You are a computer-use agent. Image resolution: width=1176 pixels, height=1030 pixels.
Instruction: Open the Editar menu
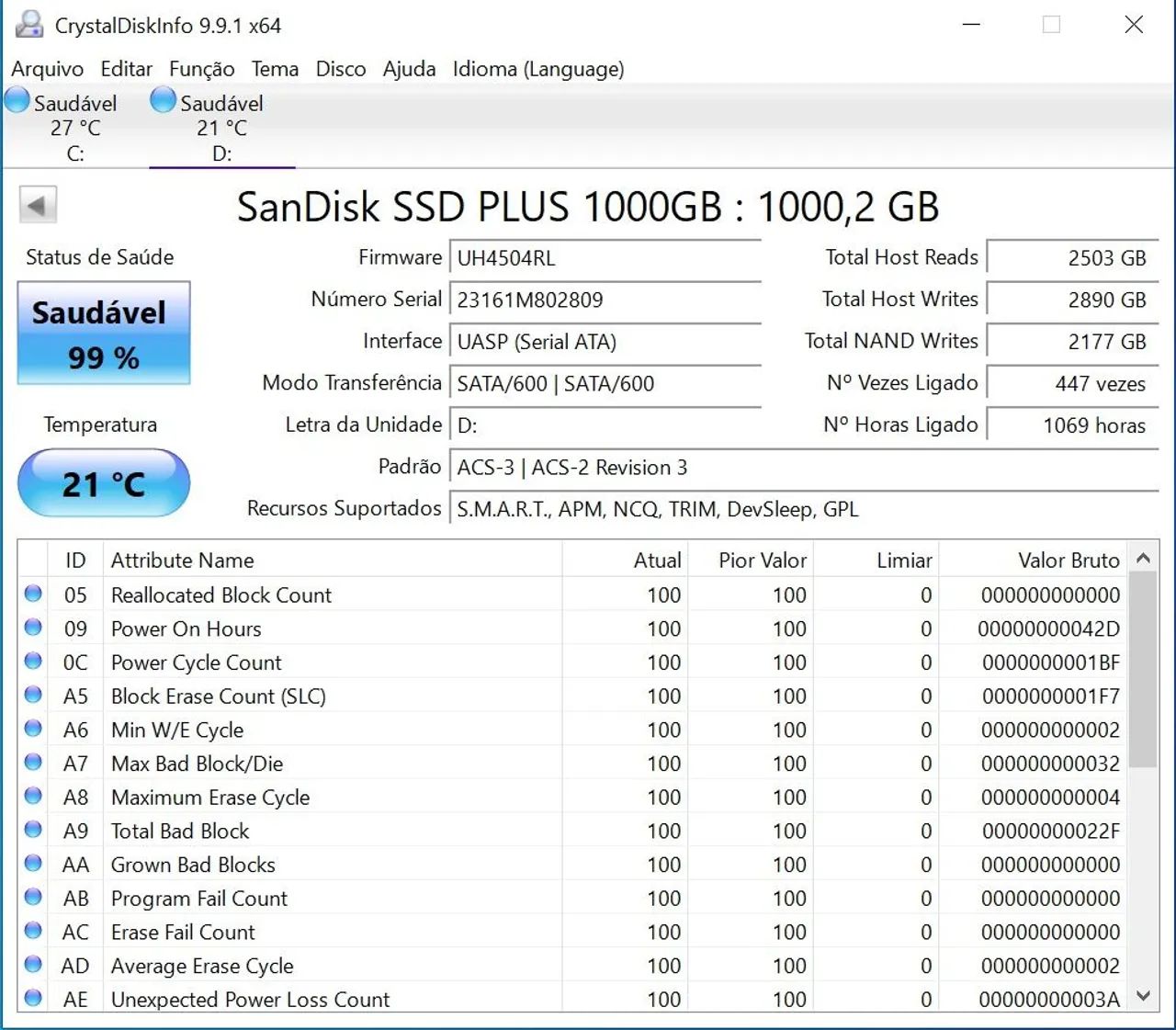pyautogui.click(x=126, y=69)
